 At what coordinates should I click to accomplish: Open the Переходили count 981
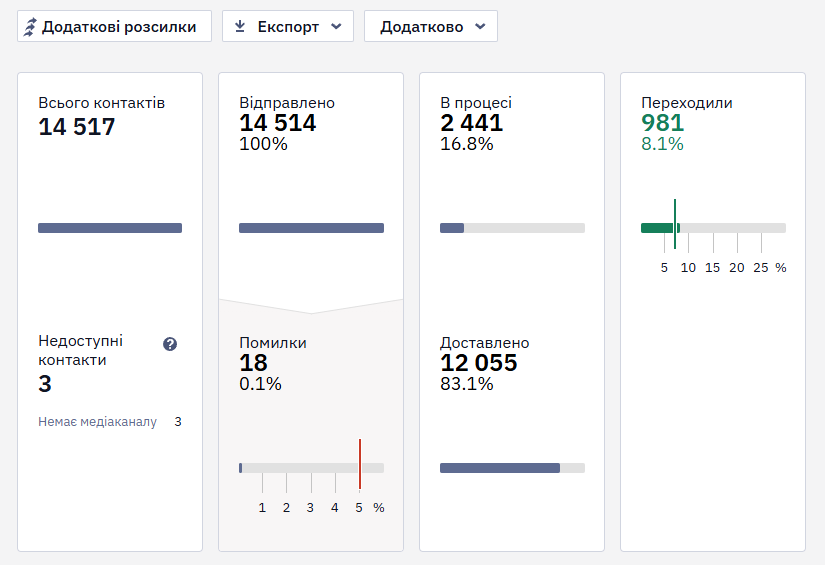click(662, 123)
